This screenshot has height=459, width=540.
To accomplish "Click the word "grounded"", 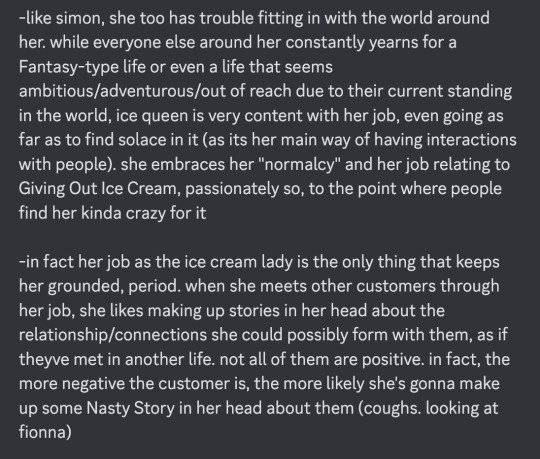I will [85, 286].
